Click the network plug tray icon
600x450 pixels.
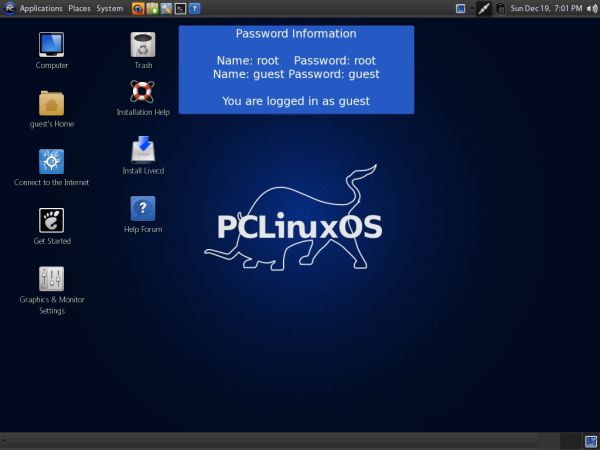(484, 8)
